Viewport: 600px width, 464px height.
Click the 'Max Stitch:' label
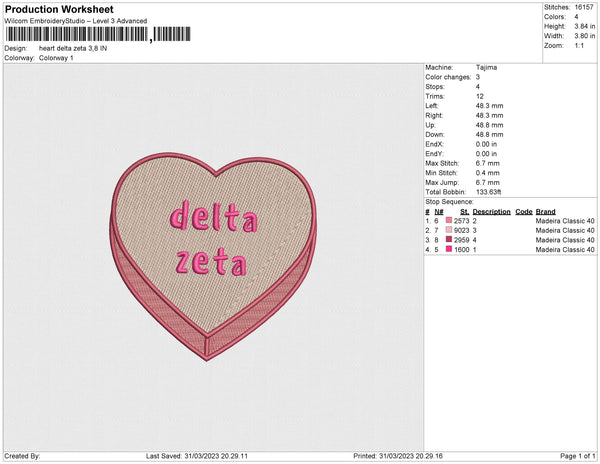click(x=442, y=163)
